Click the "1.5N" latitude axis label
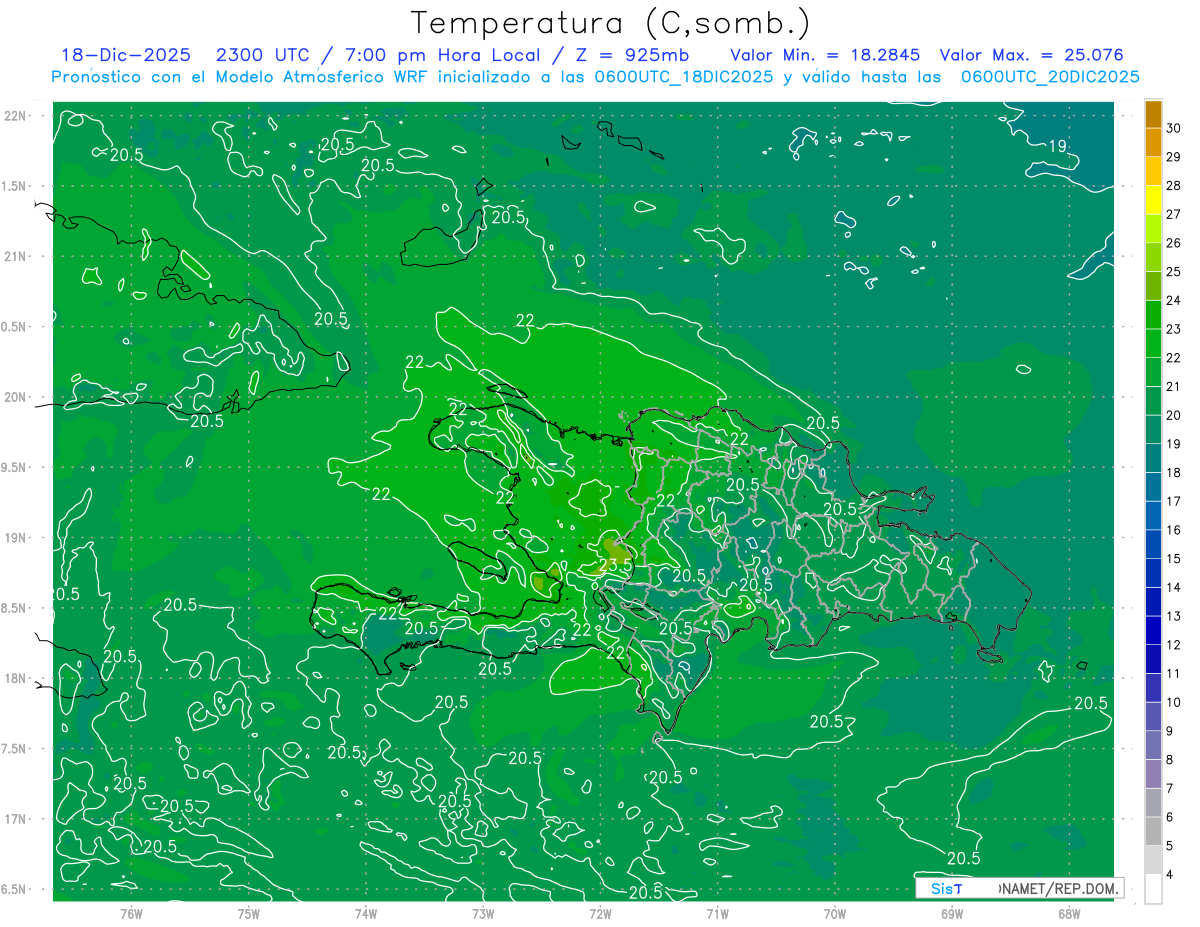 15,186
